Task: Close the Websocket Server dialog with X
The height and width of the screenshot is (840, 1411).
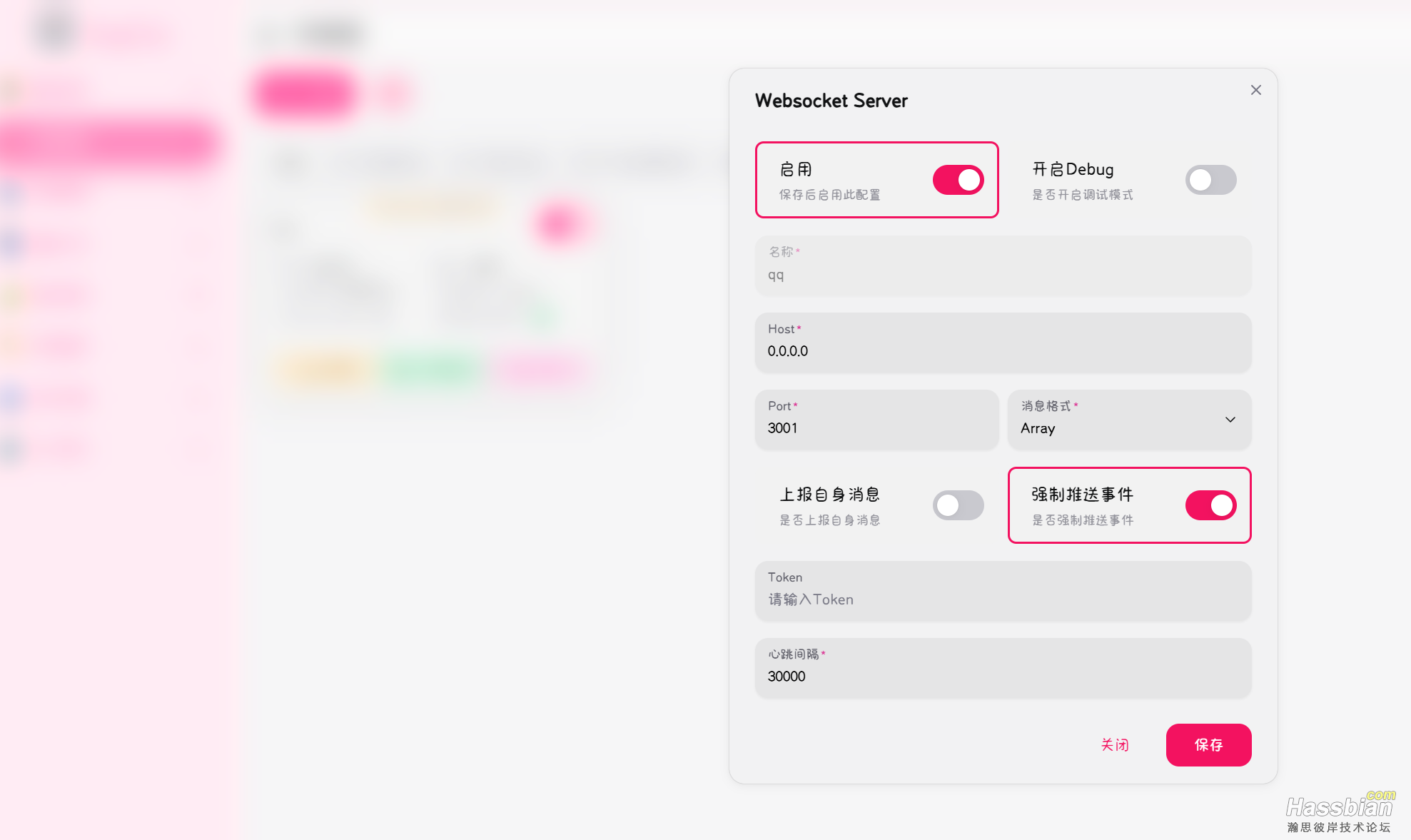Action: [x=1256, y=90]
